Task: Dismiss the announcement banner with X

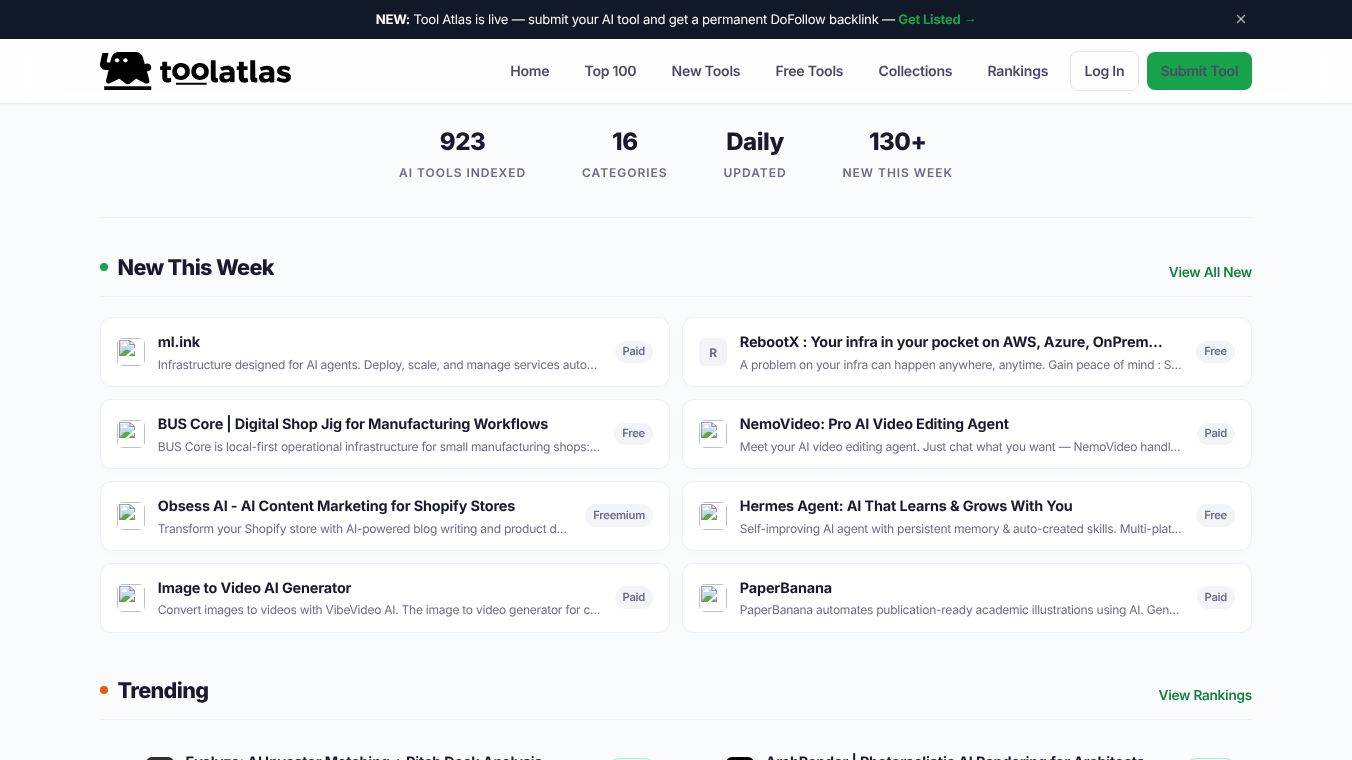Action: click(1241, 19)
